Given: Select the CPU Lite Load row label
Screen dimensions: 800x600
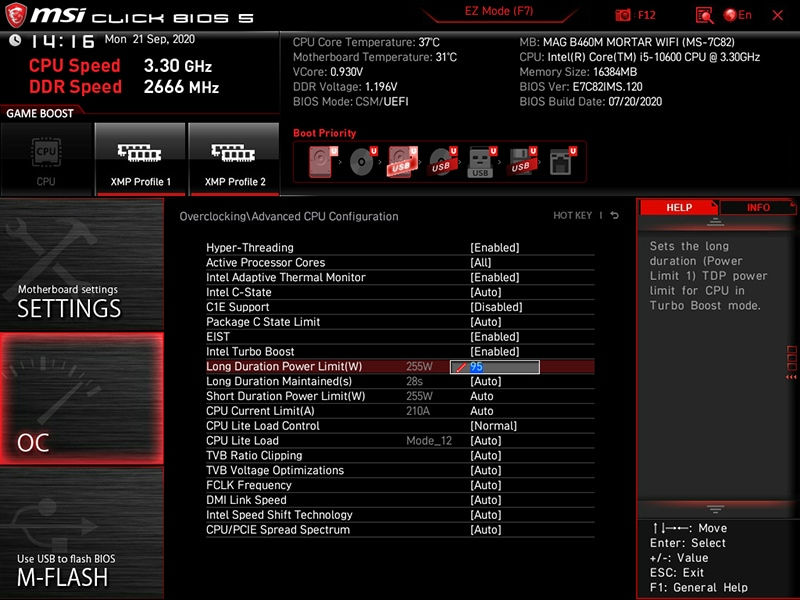Looking at the screenshot, I should (242, 440).
